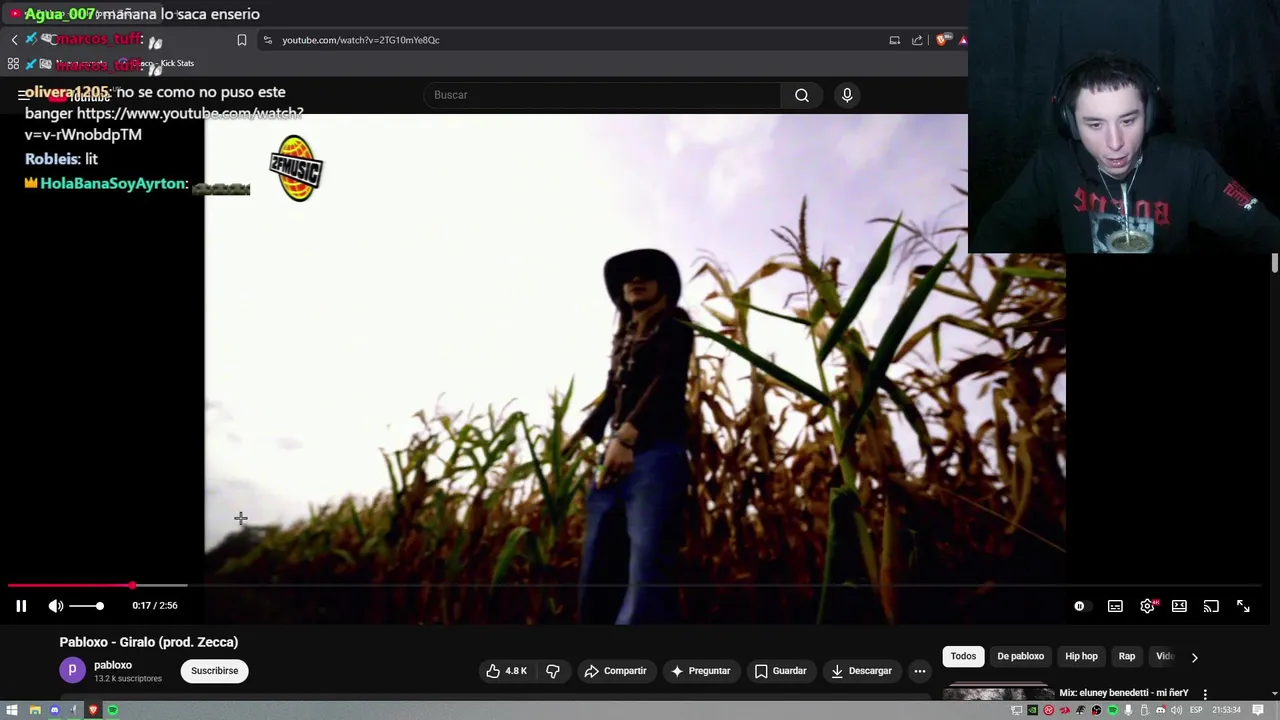Select the Rap filter chip
1280x720 pixels.
(1127, 656)
